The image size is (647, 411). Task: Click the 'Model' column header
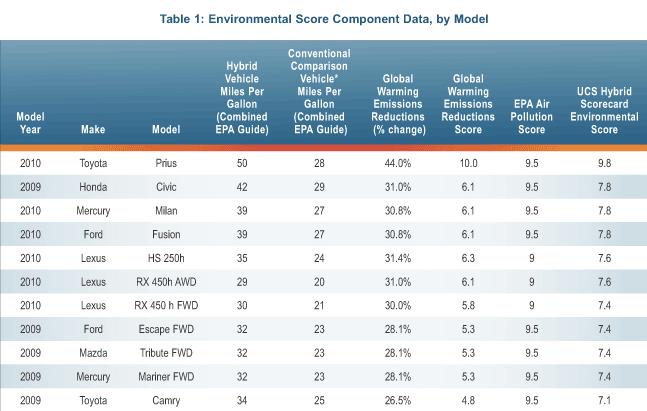point(167,129)
